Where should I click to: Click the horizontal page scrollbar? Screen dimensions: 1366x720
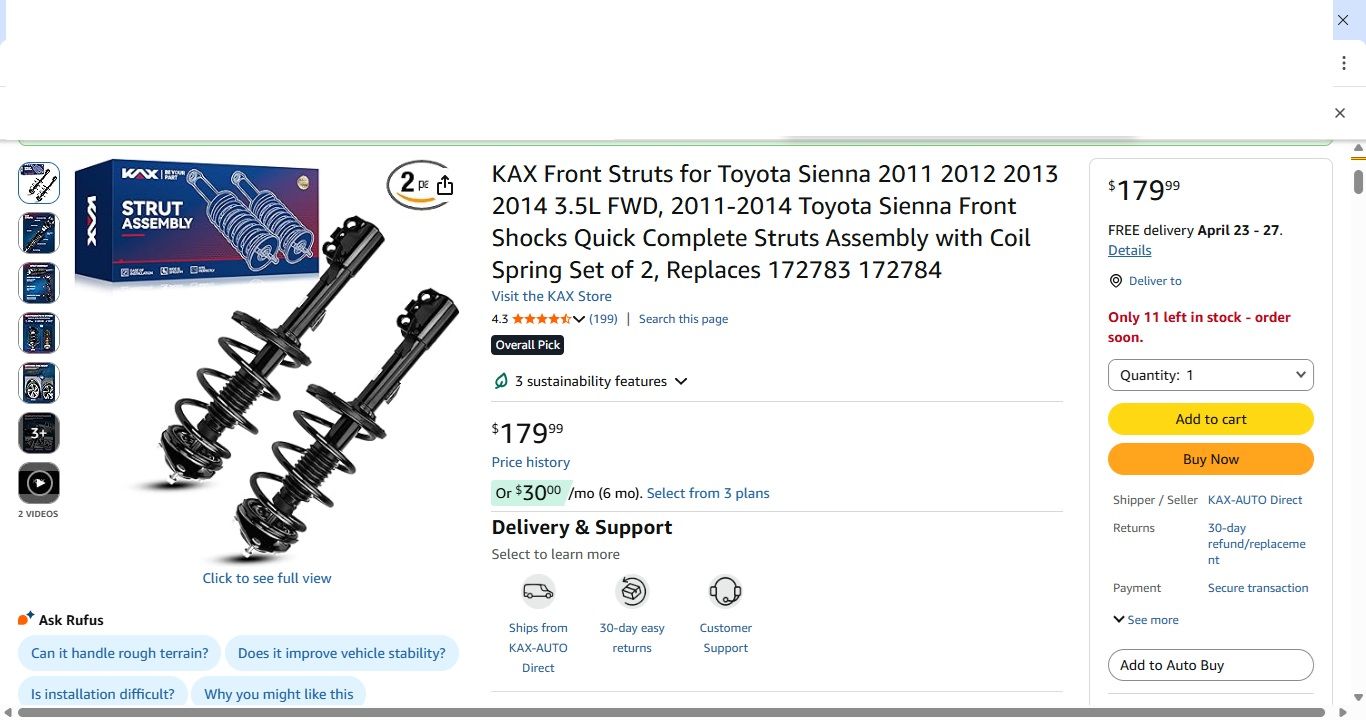[670, 712]
